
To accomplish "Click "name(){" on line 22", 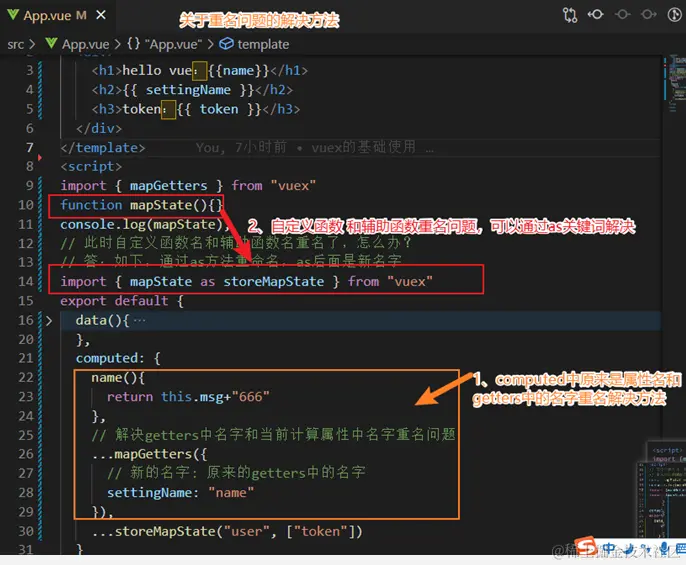I will [118, 378].
